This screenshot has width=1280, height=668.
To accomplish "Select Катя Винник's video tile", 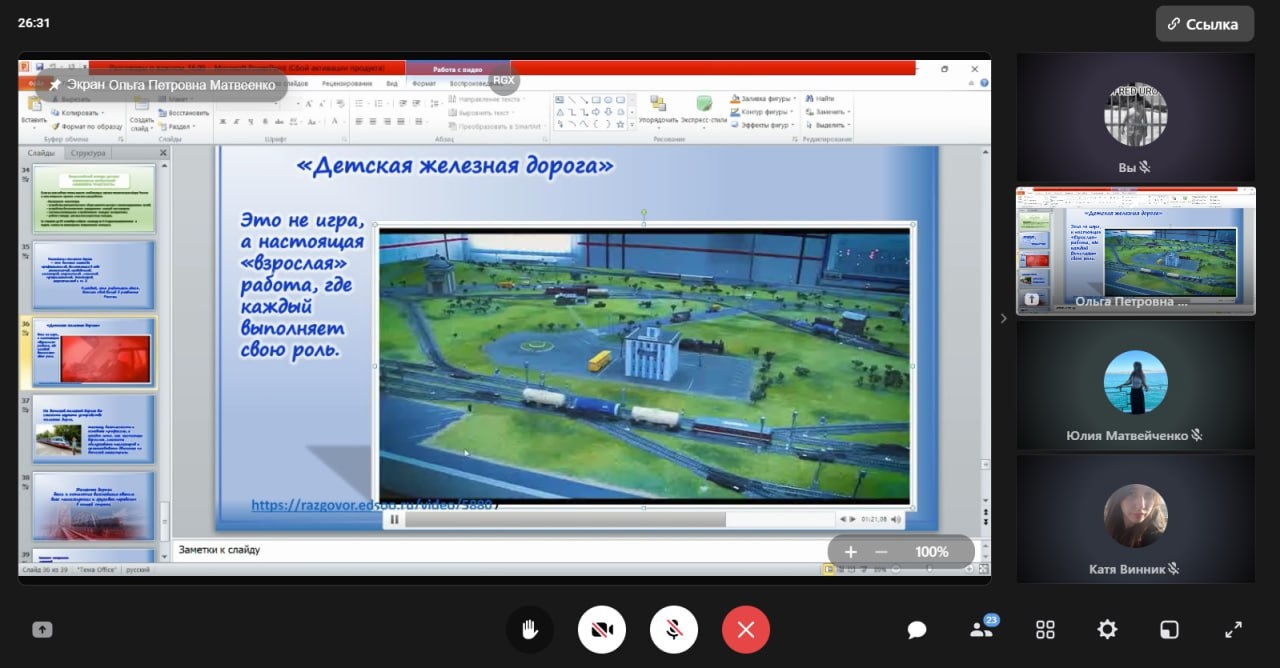I will [1136, 519].
